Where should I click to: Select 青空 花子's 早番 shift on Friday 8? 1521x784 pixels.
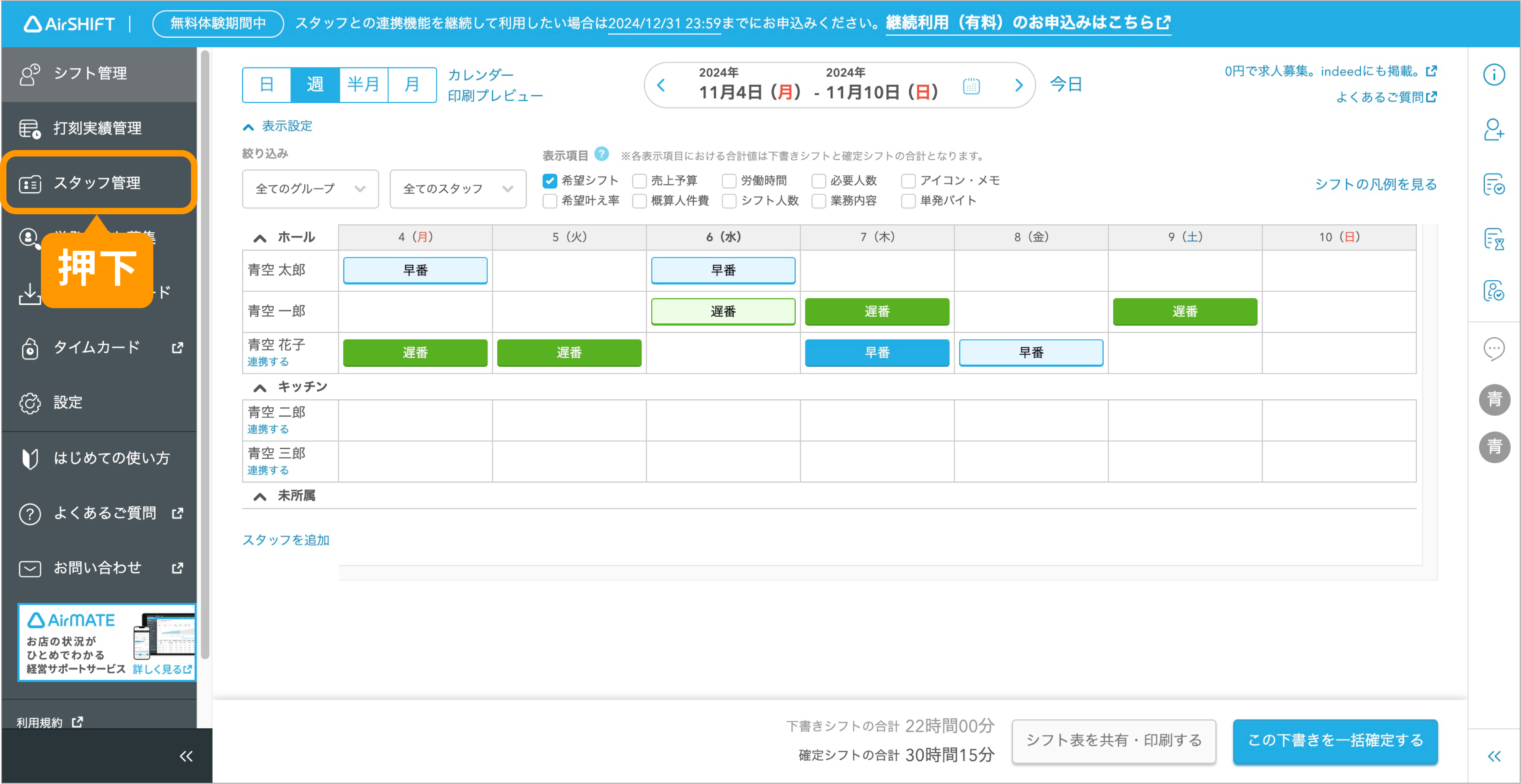tap(1031, 352)
